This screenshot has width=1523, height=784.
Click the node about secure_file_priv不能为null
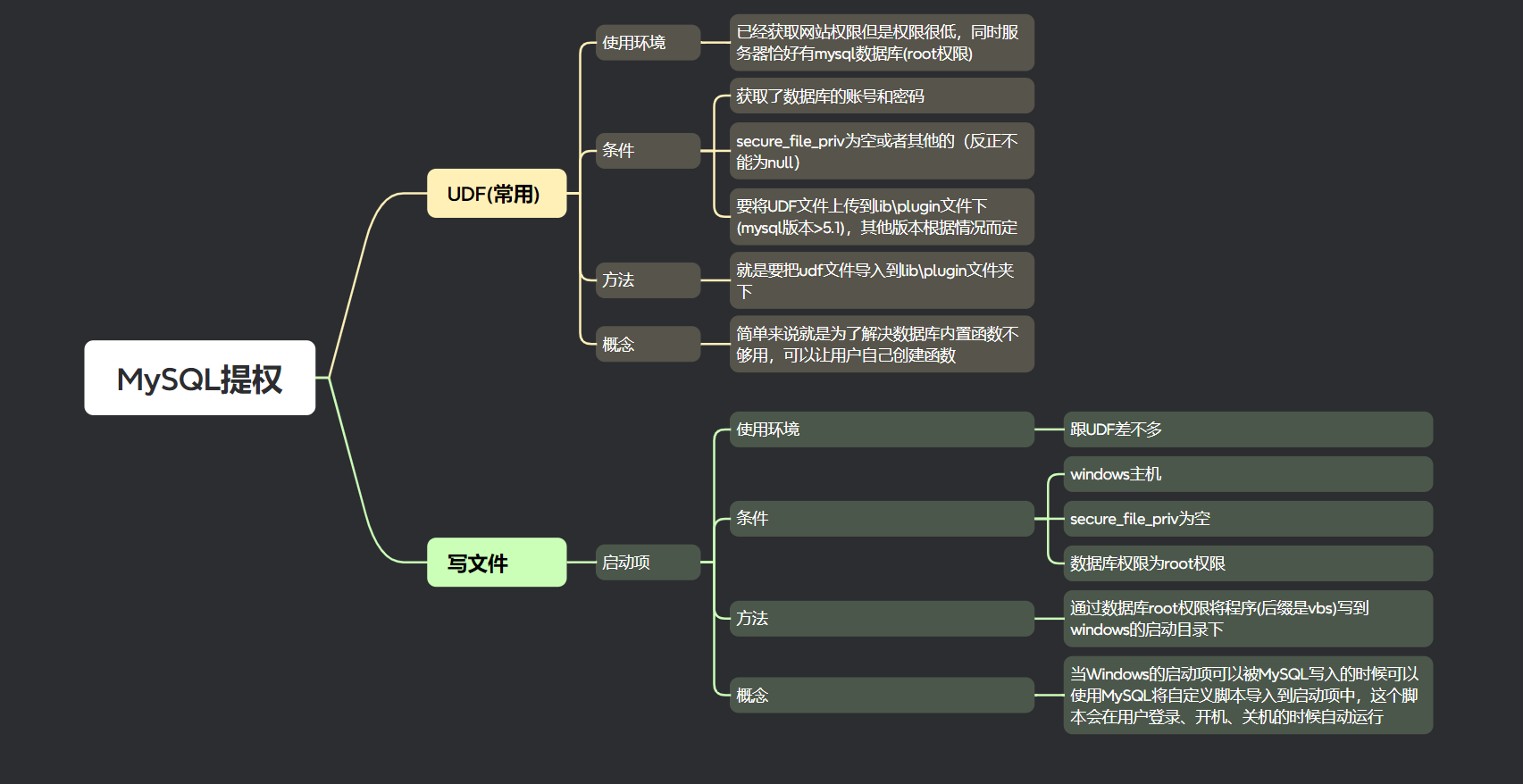881,151
